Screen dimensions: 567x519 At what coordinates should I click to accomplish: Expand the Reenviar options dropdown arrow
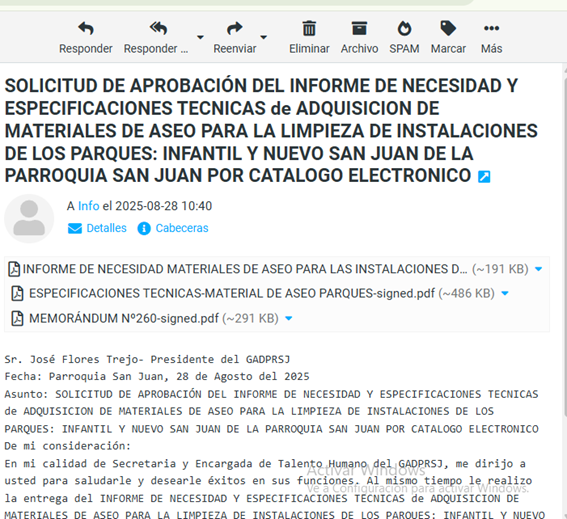tap(264, 37)
